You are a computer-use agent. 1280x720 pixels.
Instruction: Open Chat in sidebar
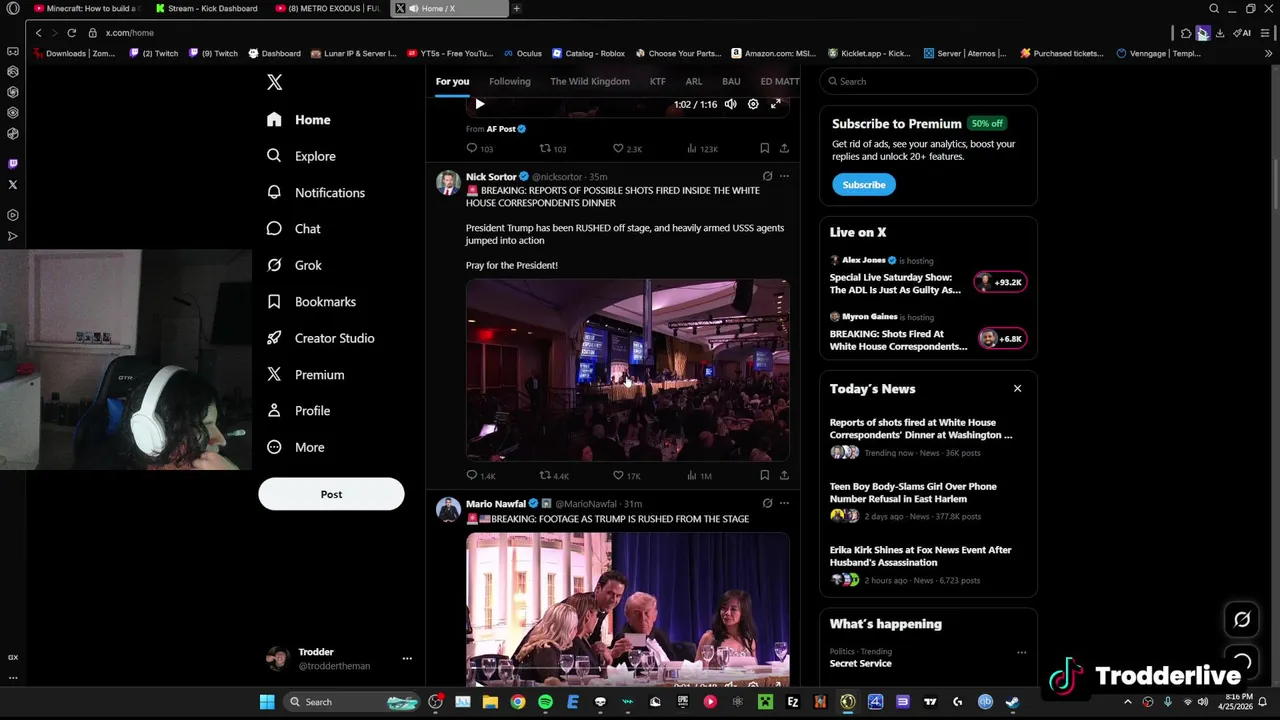click(294, 229)
